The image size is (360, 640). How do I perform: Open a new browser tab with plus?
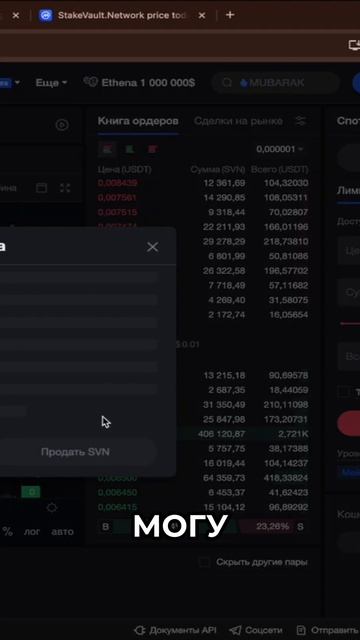pos(230,15)
